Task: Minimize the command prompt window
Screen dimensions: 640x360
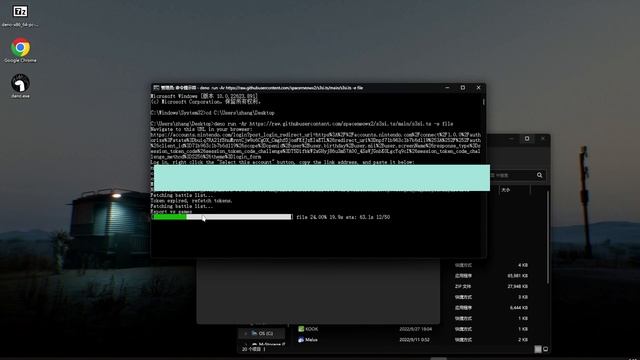Action: click(447, 87)
